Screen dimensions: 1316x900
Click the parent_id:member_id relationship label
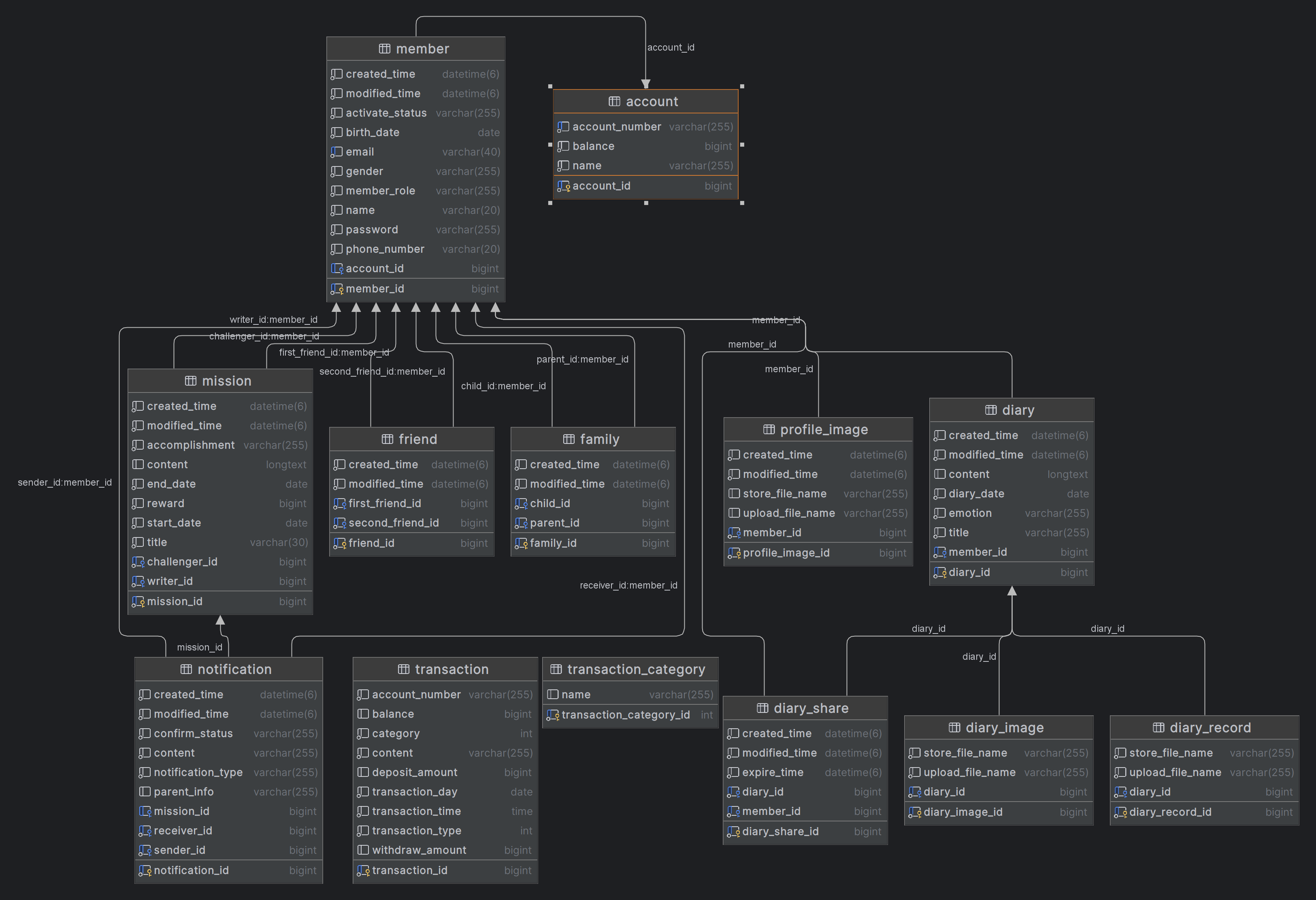pos(582,359)
